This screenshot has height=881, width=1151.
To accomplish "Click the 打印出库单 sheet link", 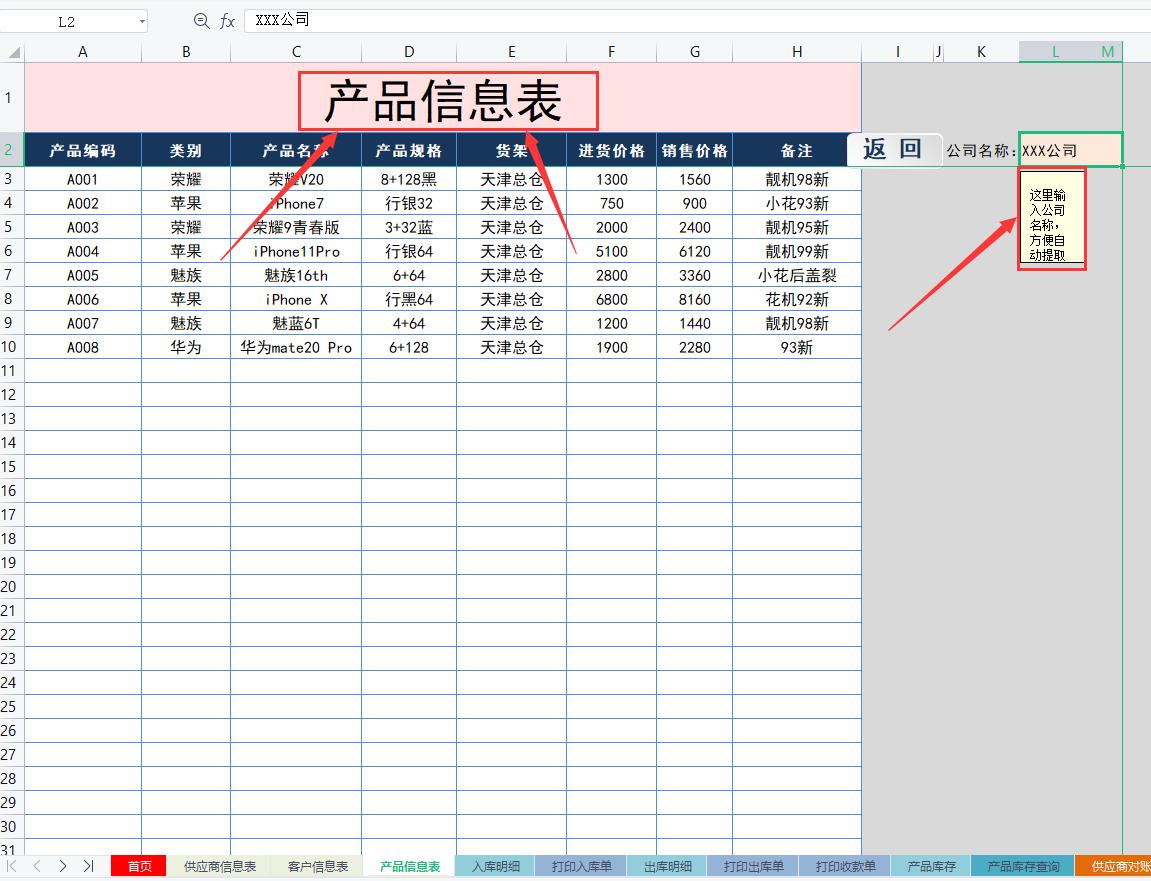I will click(751, 866).
